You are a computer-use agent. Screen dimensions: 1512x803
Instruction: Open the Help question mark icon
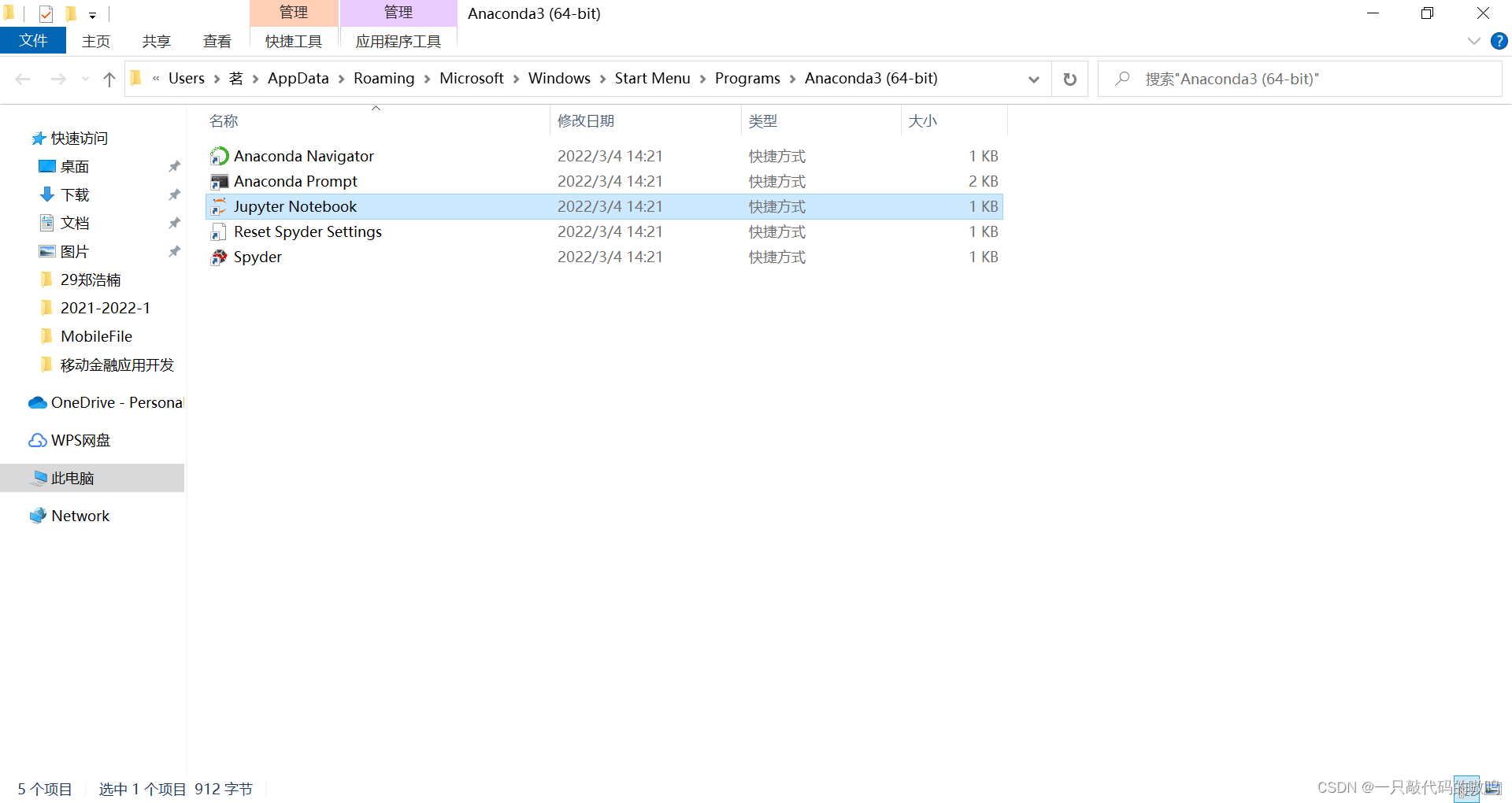pos(1499,41)
